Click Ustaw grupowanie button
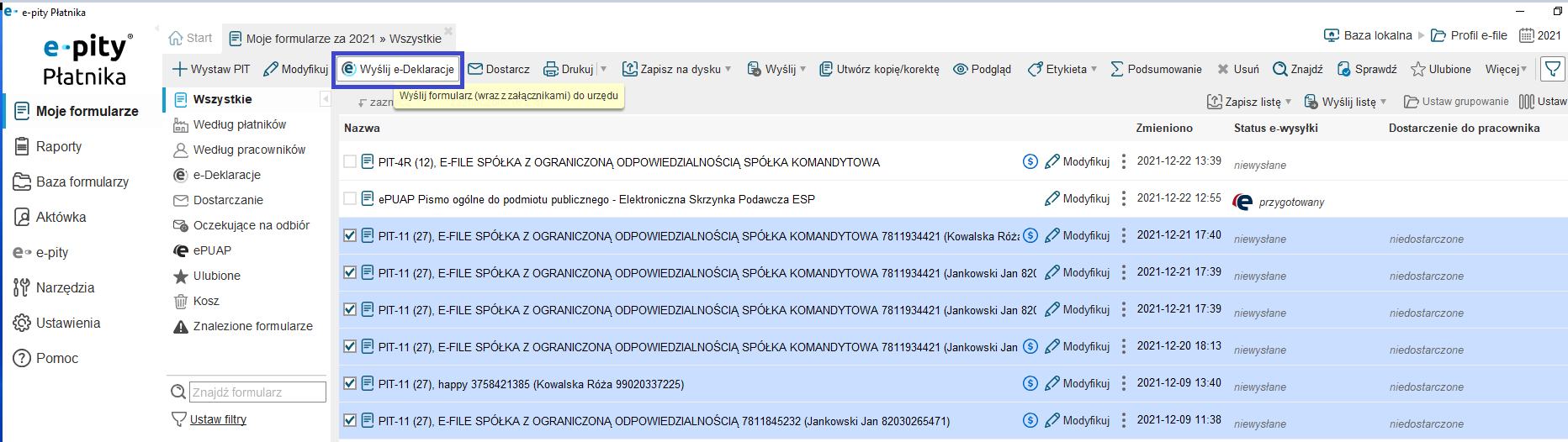This screenshot has height=442, width=1568. click(x=1456, y=102)
